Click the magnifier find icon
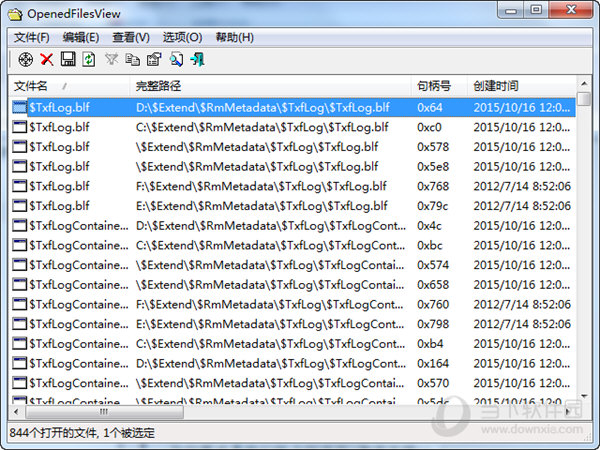The image size is (600, 450). pos(176,59)
